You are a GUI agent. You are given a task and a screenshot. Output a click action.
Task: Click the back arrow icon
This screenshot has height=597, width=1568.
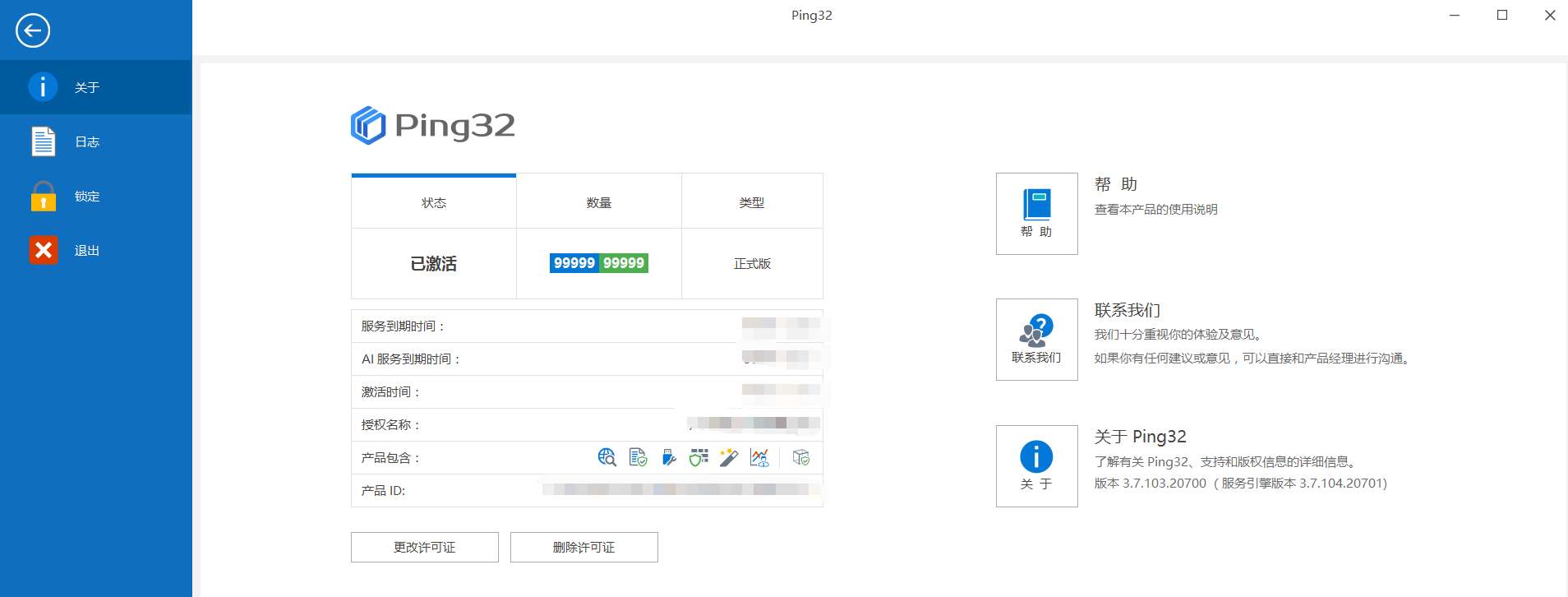pyautogui.click(x=33, y=30)
